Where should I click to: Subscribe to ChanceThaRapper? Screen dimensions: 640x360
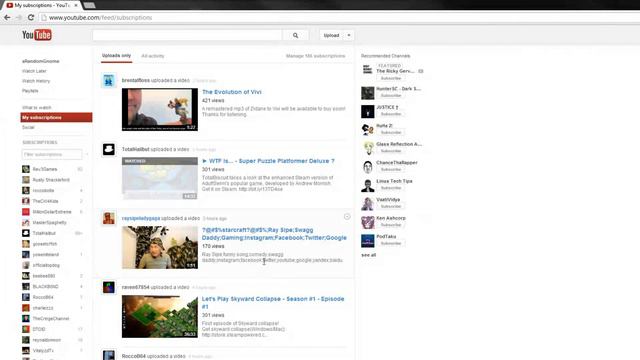[391, 169]
